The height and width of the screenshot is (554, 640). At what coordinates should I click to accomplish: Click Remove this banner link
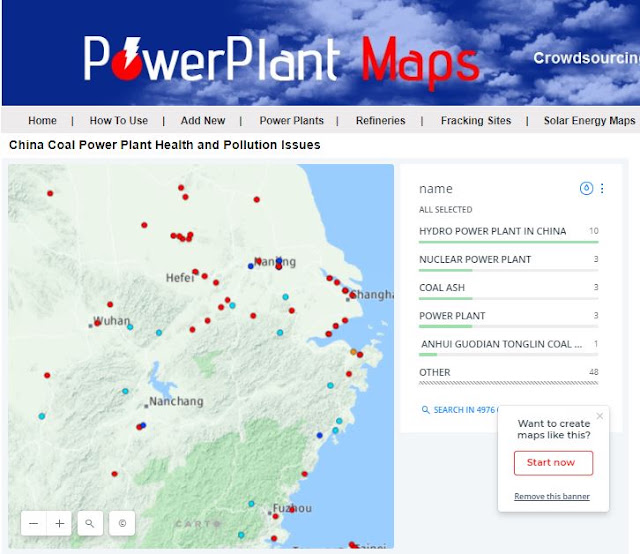coord(552,496)
